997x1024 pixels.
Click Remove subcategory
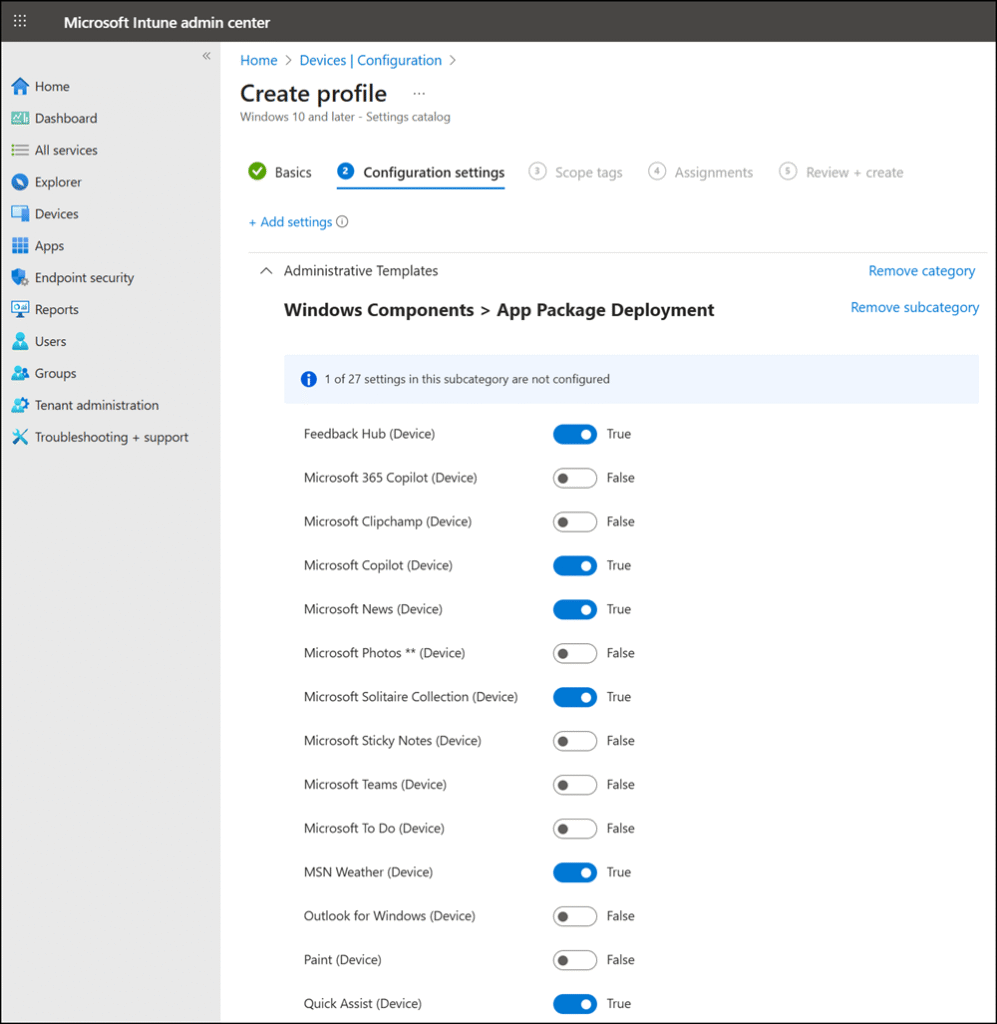[914, 307]
